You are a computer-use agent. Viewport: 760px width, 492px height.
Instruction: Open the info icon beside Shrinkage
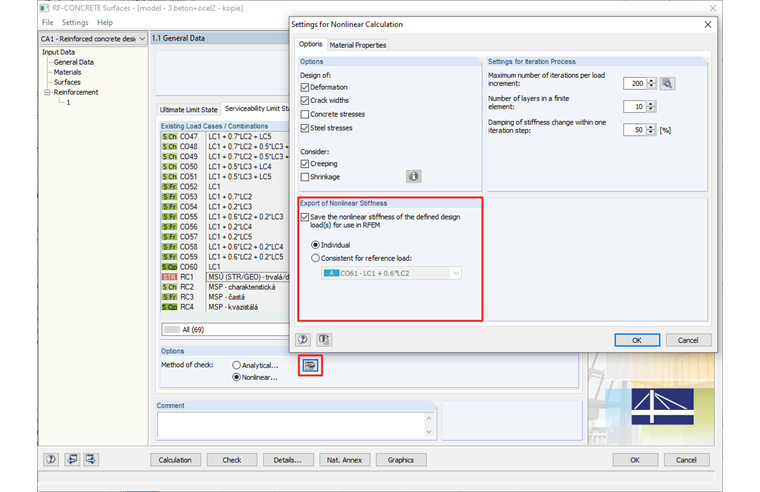point(413,176)
